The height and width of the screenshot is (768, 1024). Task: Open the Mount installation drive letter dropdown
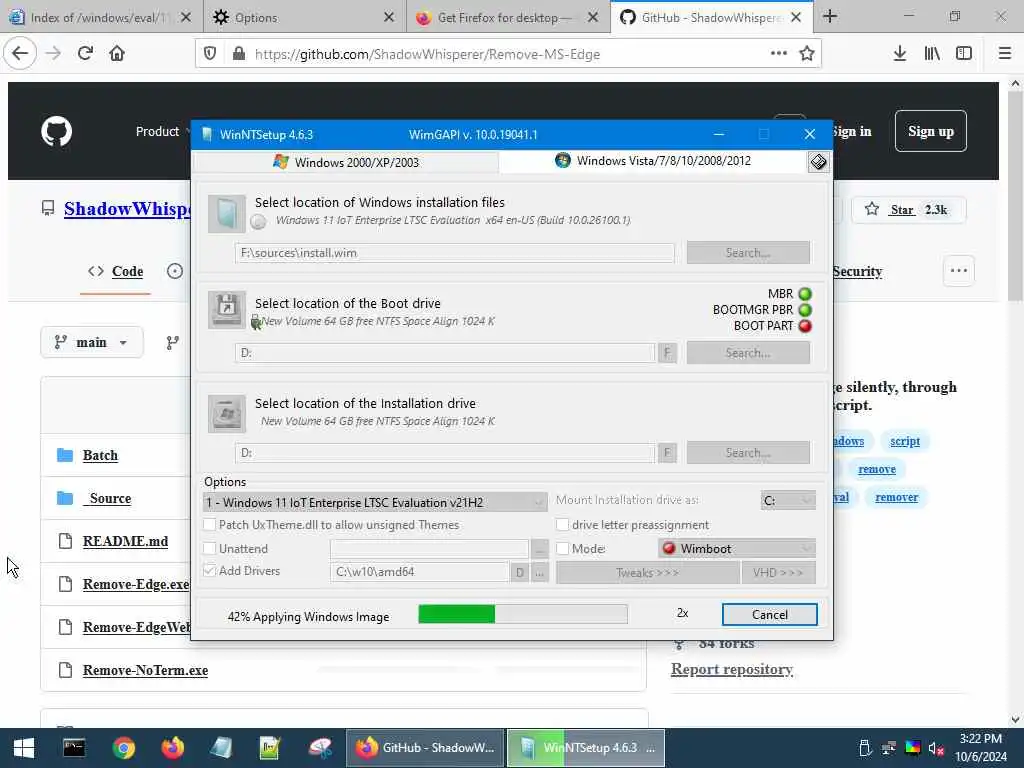coord(788,500)
